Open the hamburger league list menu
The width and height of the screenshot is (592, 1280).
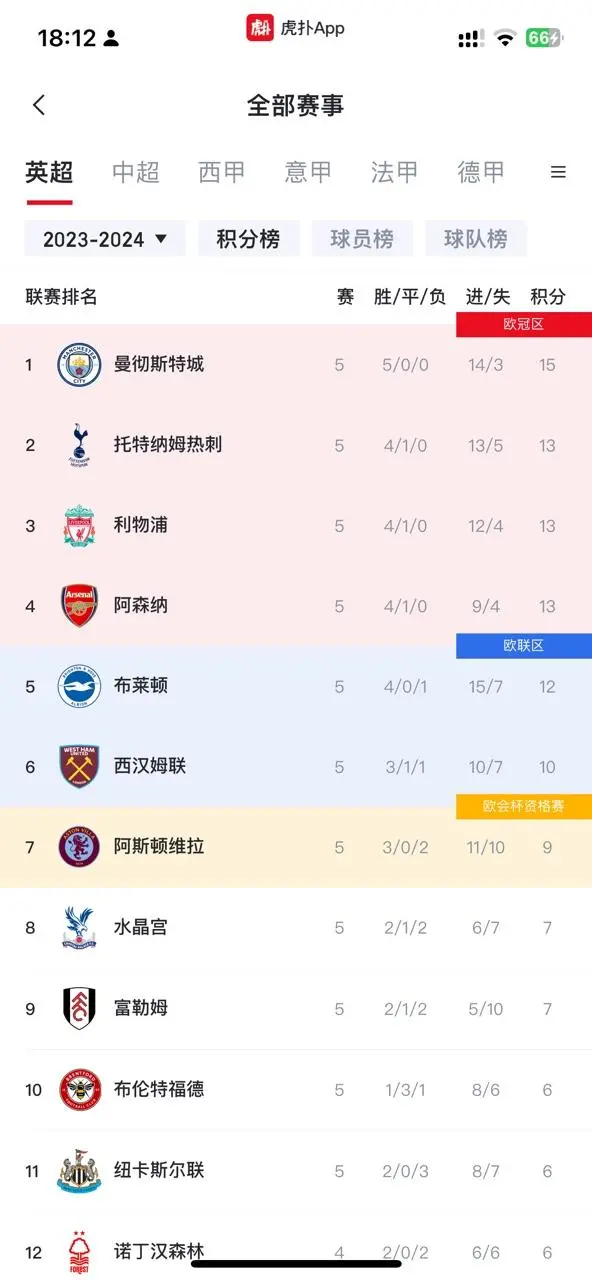point(558,172)
